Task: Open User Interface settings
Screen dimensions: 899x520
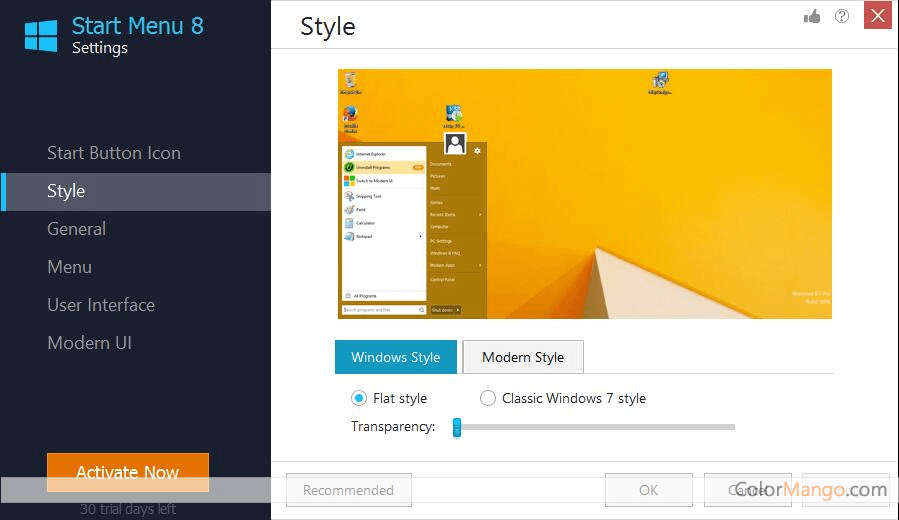Action: (x=101, y=305)
